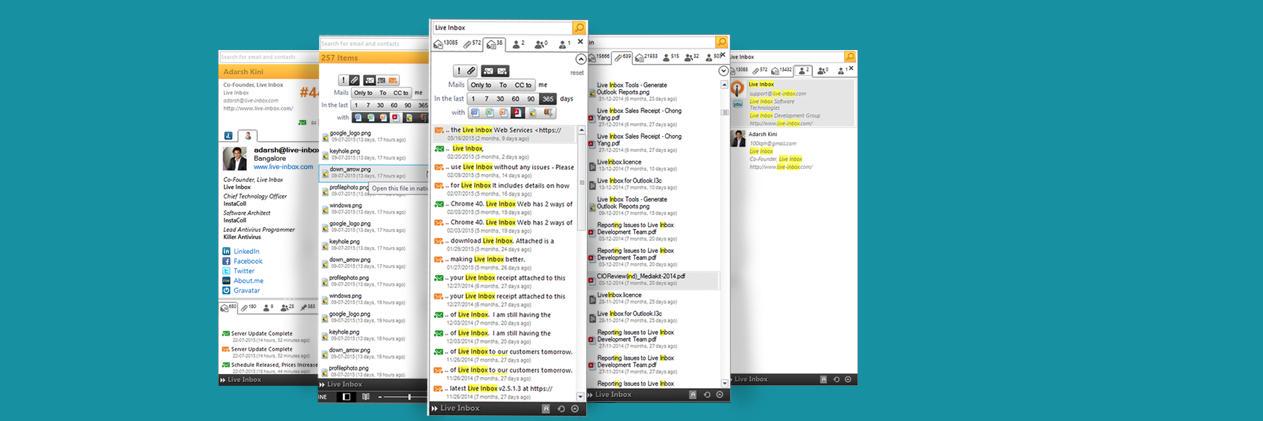Viewport: 1263px width, 421px height.
Task: Choose last 90 days in center window
Action: [530, 99]
